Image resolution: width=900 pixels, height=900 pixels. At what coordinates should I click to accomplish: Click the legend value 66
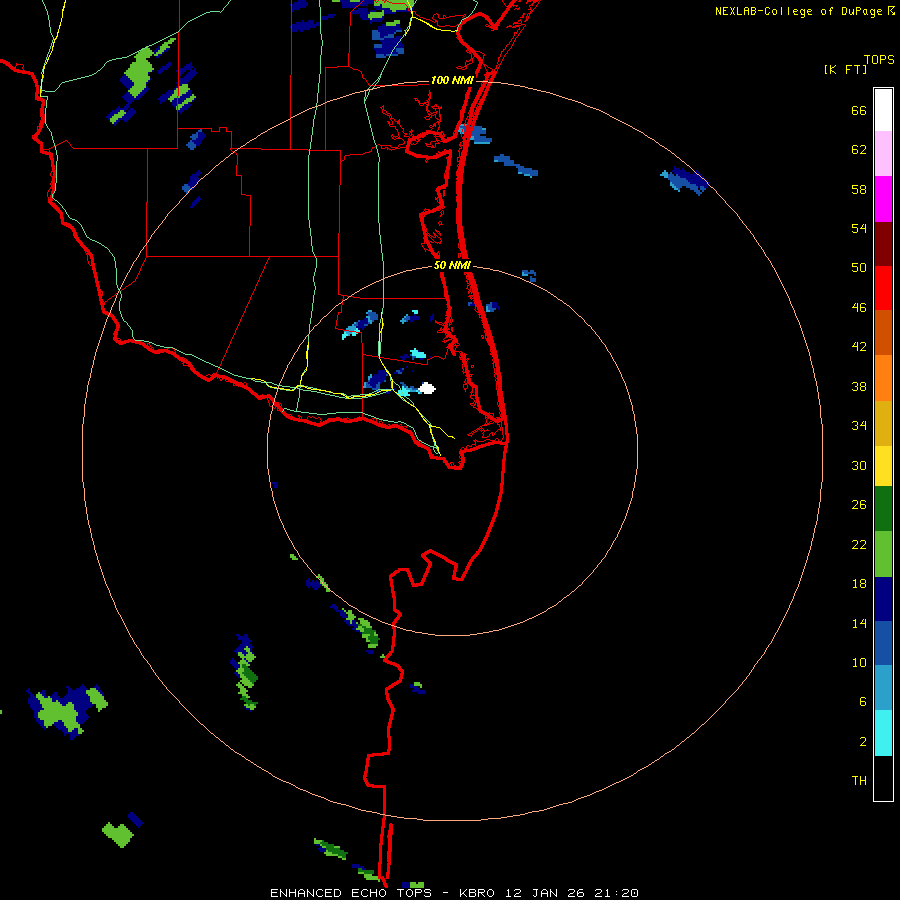[859, 111]
